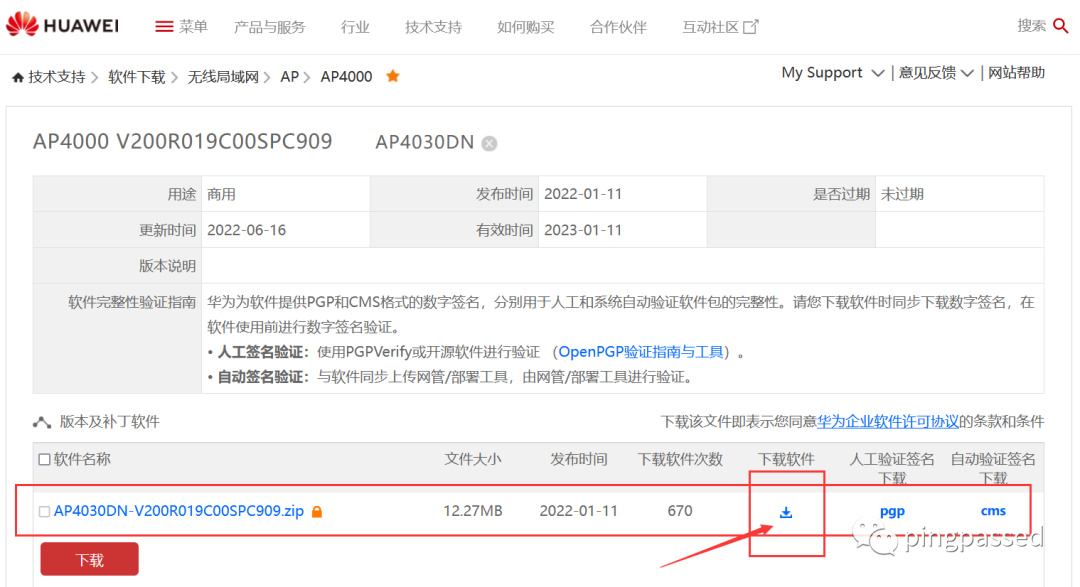The width and height of the screenshot is (1080, 587).
Task: Click the 下载软件次数 column header
Action: 680,460
